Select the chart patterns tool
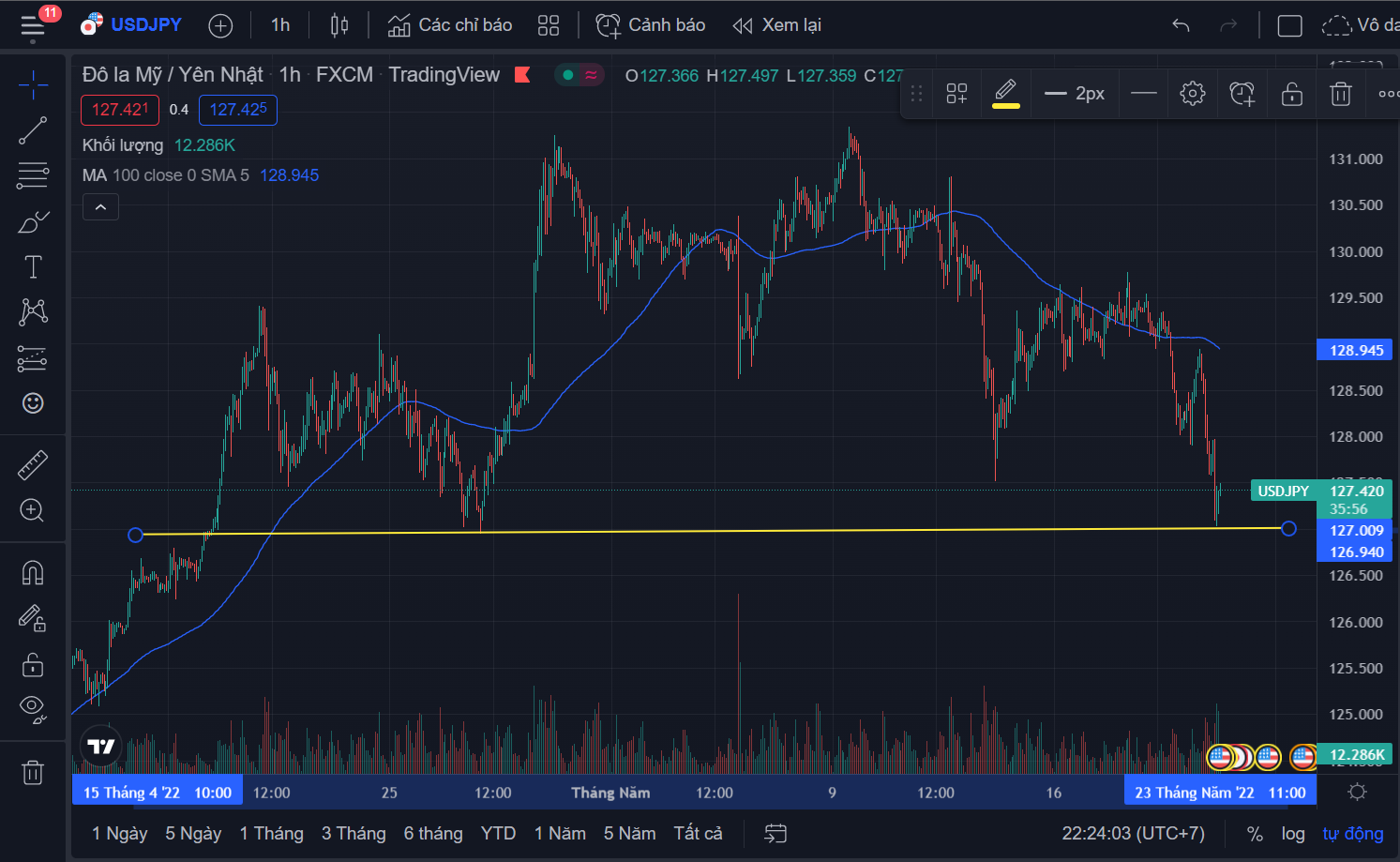Screen dimensions: 1400x862 point(33,311)
